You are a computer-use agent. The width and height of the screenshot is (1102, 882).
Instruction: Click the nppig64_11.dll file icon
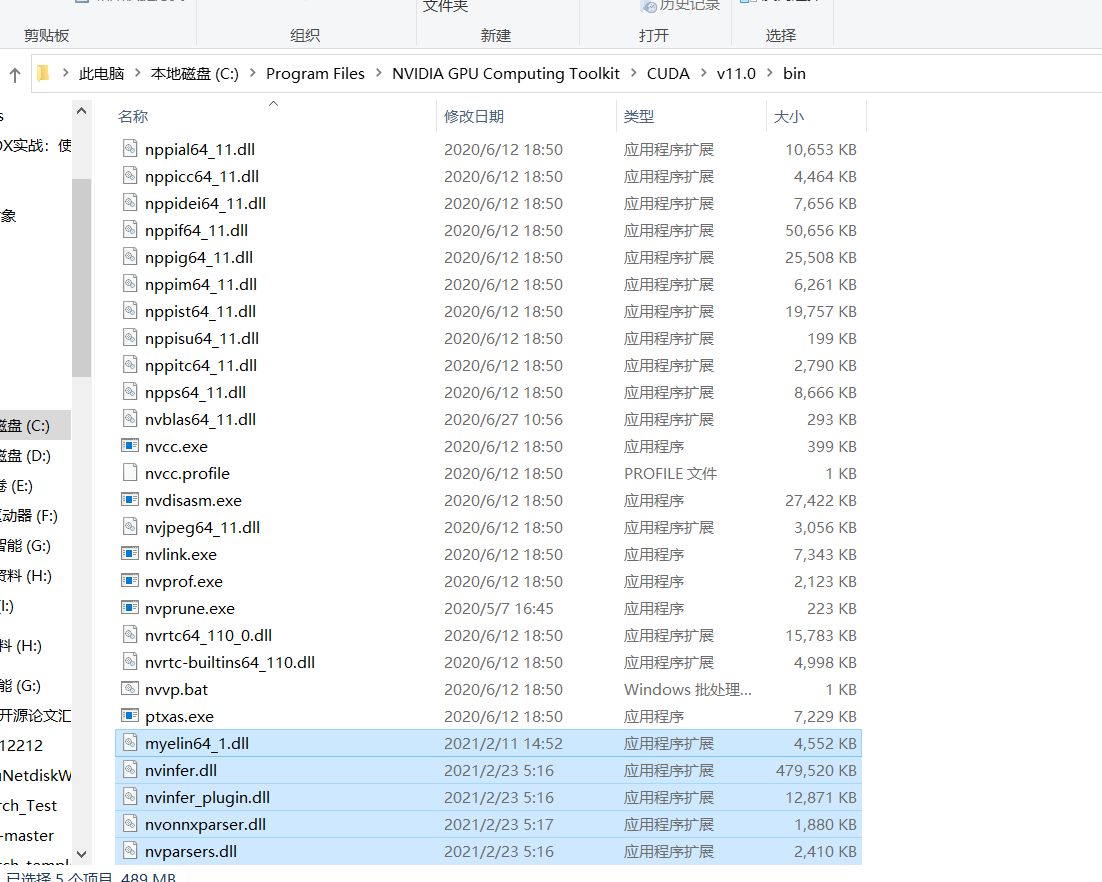tap(130, 257)
